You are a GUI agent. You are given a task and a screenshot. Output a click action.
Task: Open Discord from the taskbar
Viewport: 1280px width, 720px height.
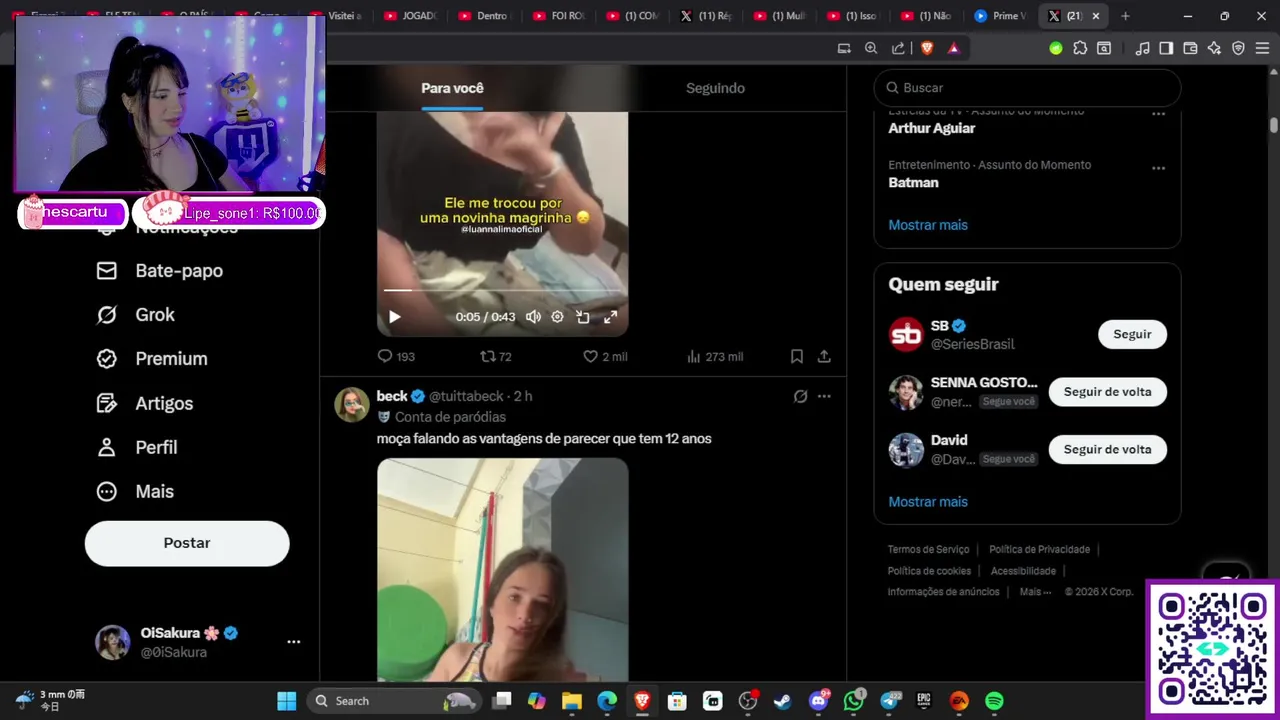tap(818, 701)
